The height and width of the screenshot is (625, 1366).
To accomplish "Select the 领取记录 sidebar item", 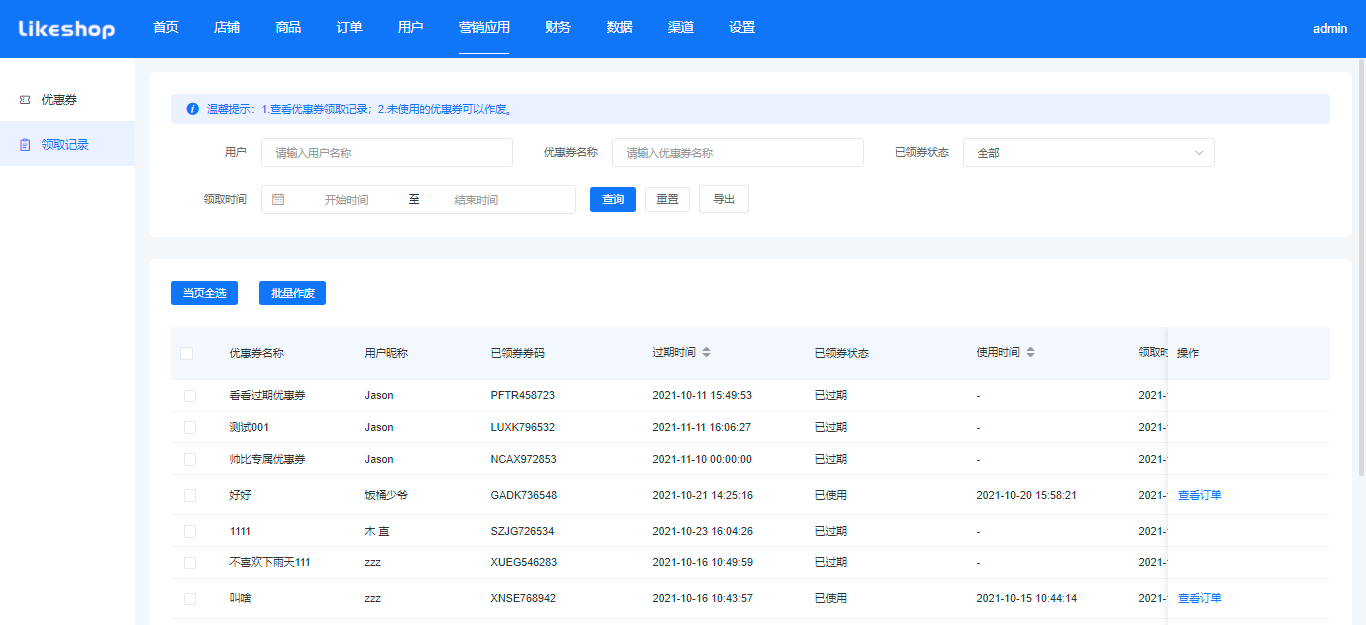I will click(x=67, y=145).
